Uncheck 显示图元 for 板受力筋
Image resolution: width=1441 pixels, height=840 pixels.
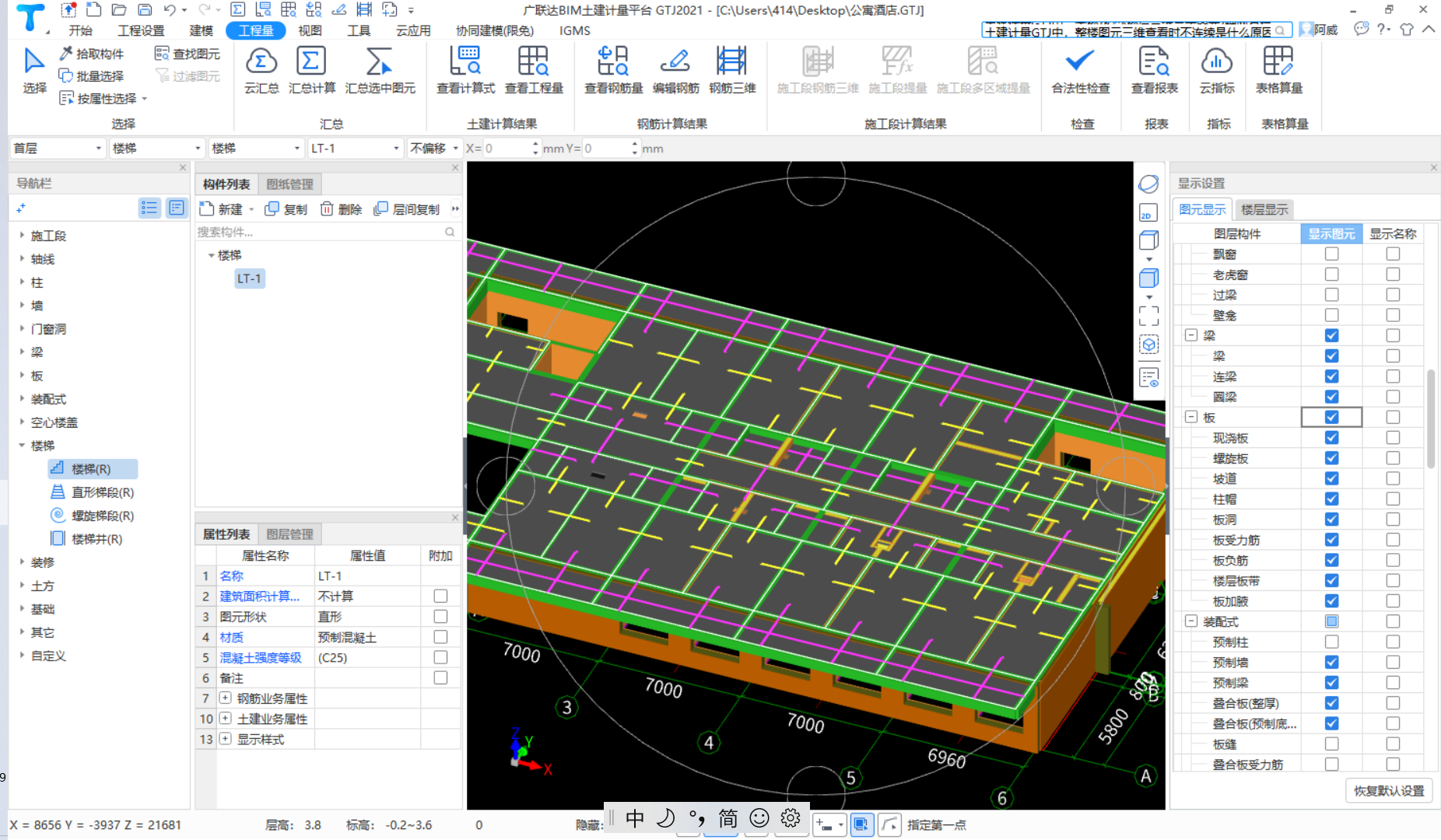[x=1331, y=539]
